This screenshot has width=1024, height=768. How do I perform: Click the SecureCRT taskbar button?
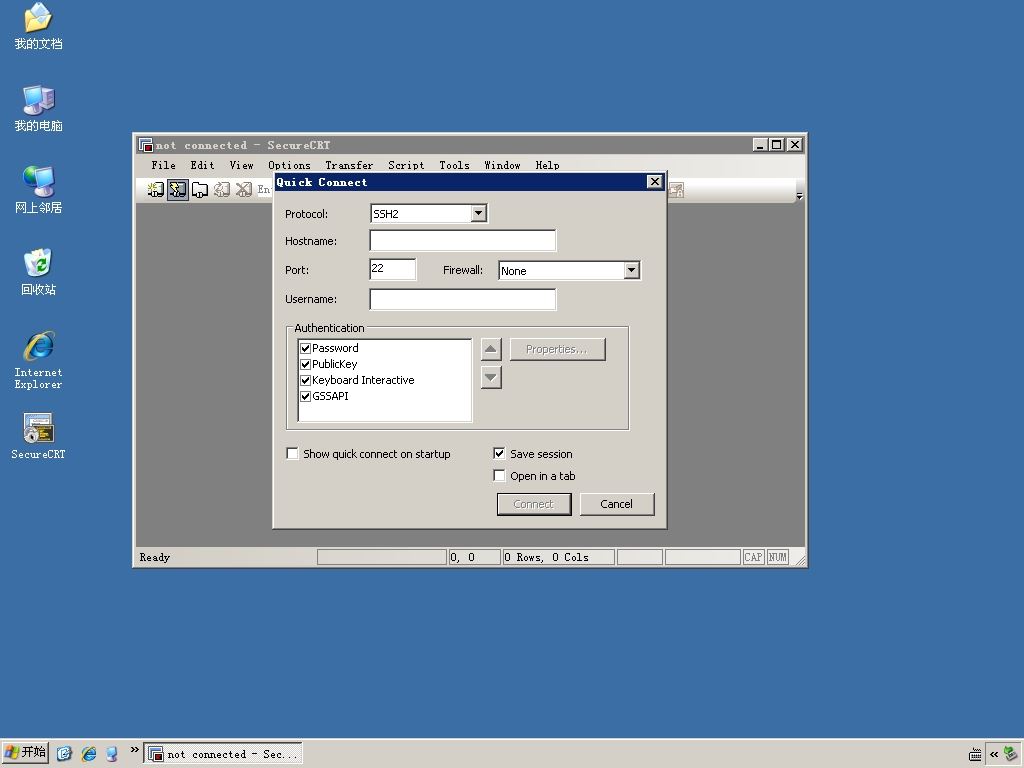(223, 754)
